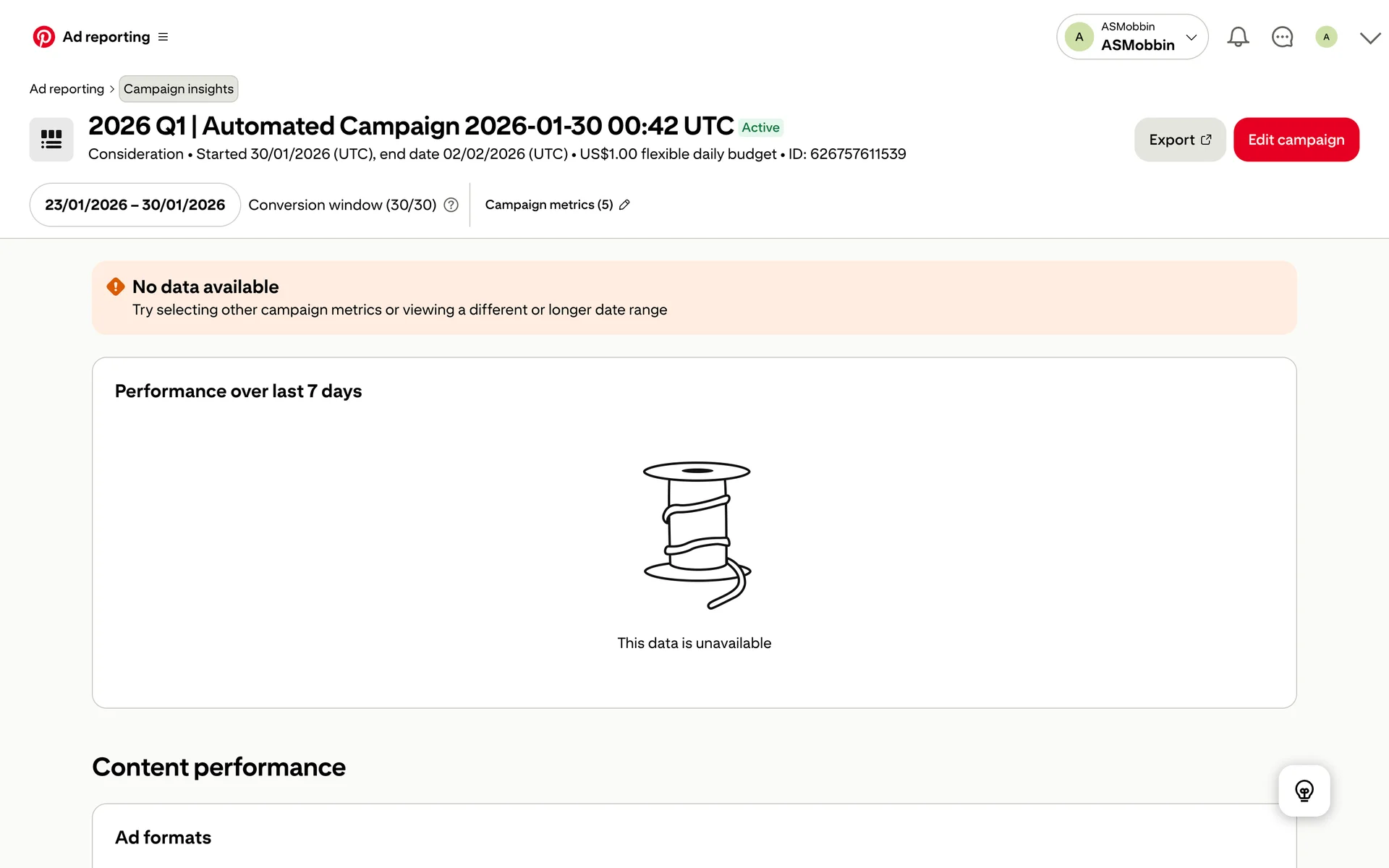Click the Pinterest logo icon
Viewport: 1389px width, 868px height.
pyautogui.click(x=43, y=37)
